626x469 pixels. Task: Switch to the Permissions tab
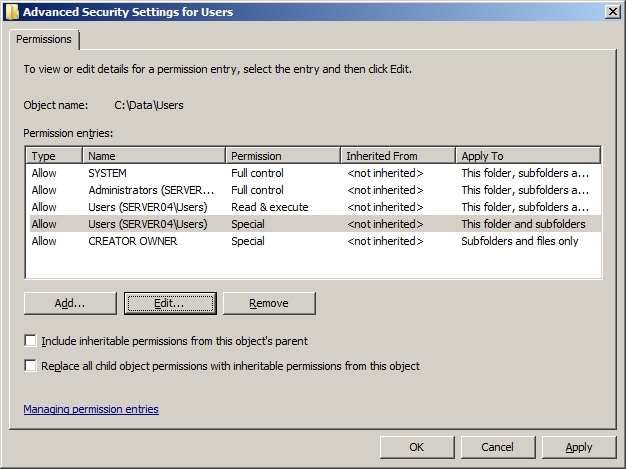point(44,39)
